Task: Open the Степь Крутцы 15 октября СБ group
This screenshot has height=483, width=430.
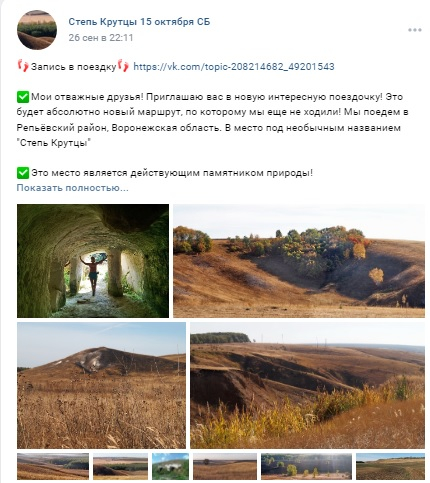Action: (x=139, y=22)
